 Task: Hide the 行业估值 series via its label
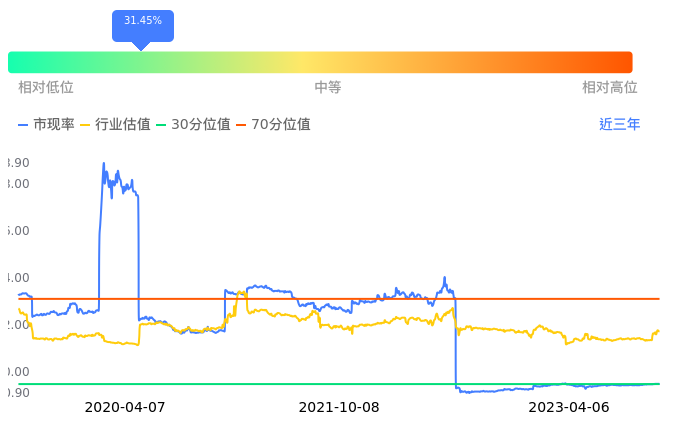pos(122,125)
